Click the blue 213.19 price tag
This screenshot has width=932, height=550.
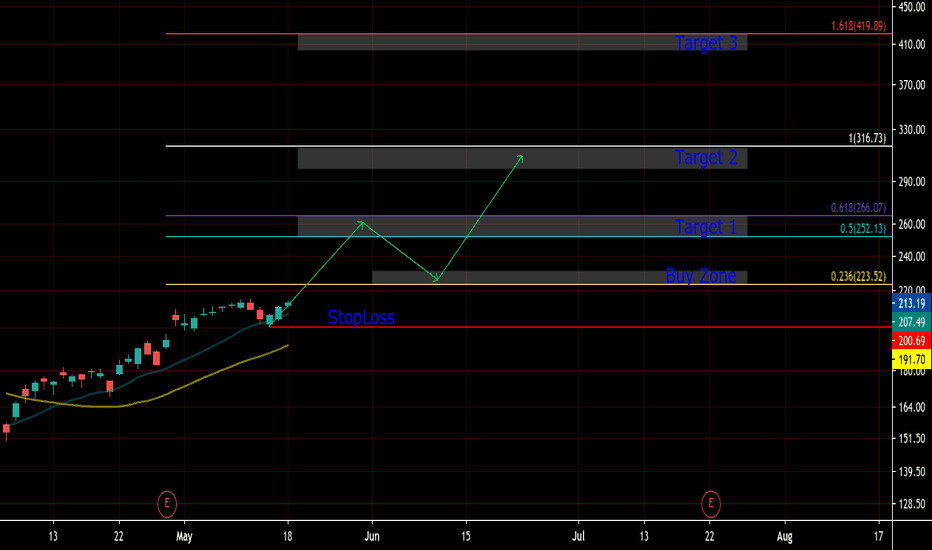click(911, 303)
